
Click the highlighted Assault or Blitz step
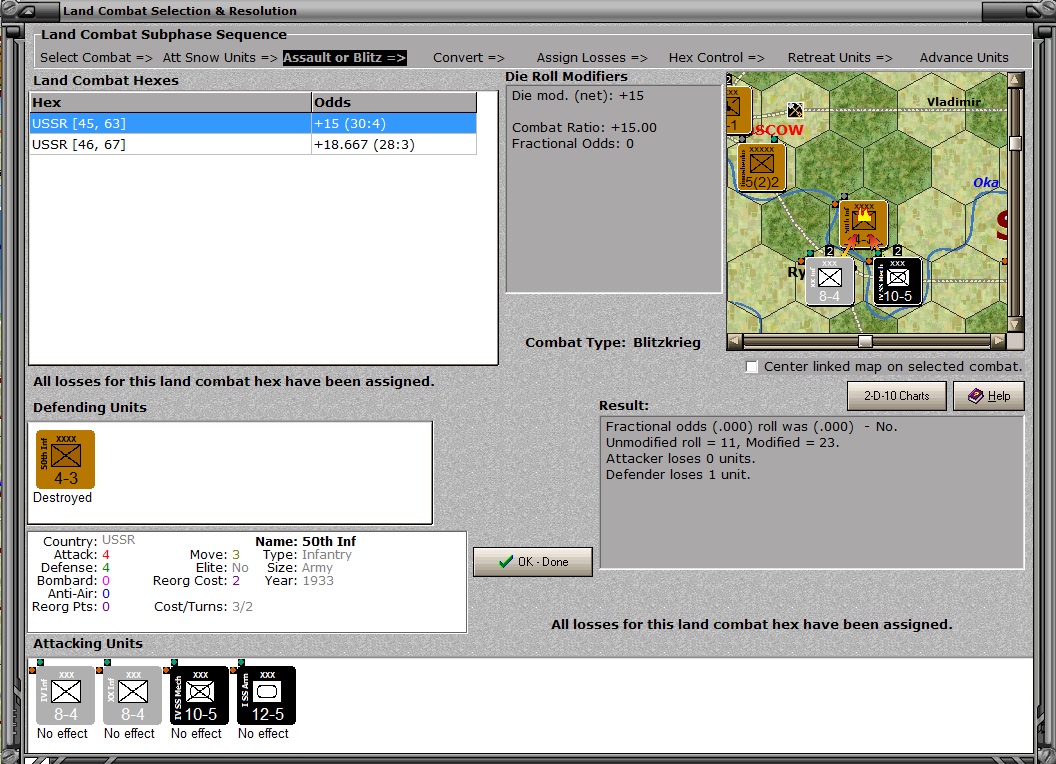pyautogui.click(x=344, y=58)
